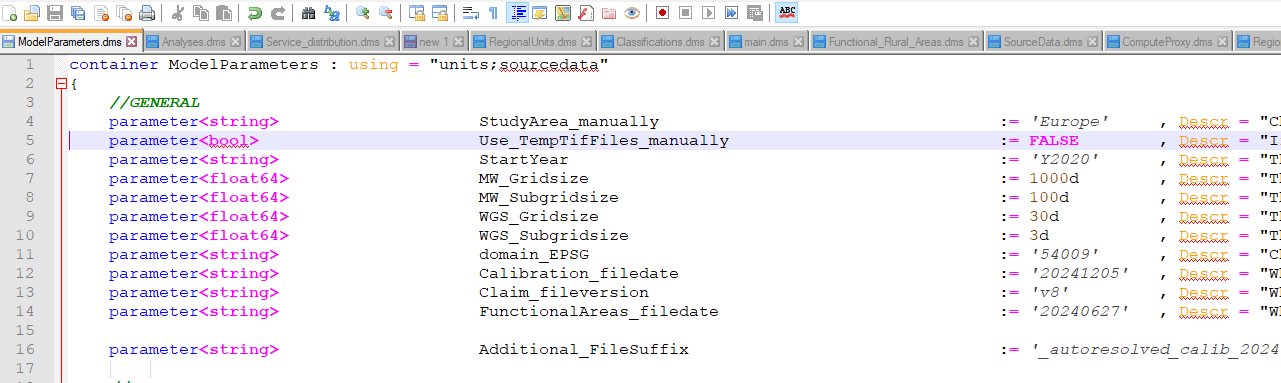
Task: Toggle word wrap icon in toolbar
Action: pos(471,13)
